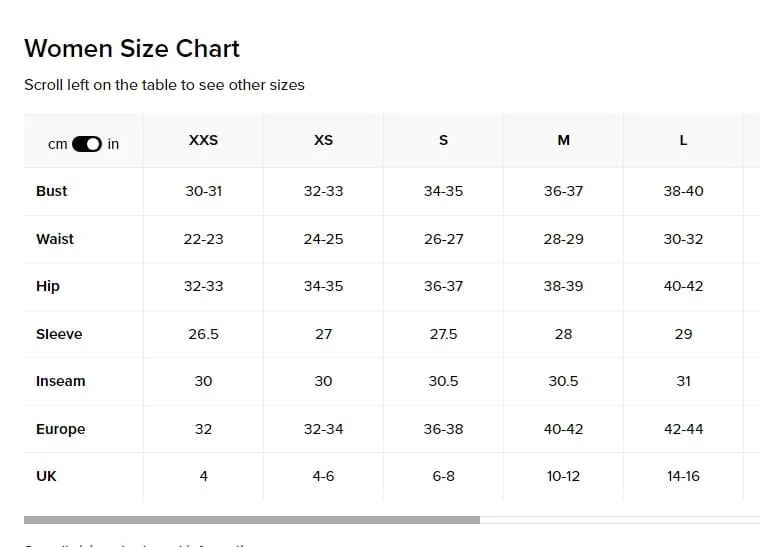
Task: Select the Waist row label
Action: pos(55,239)
